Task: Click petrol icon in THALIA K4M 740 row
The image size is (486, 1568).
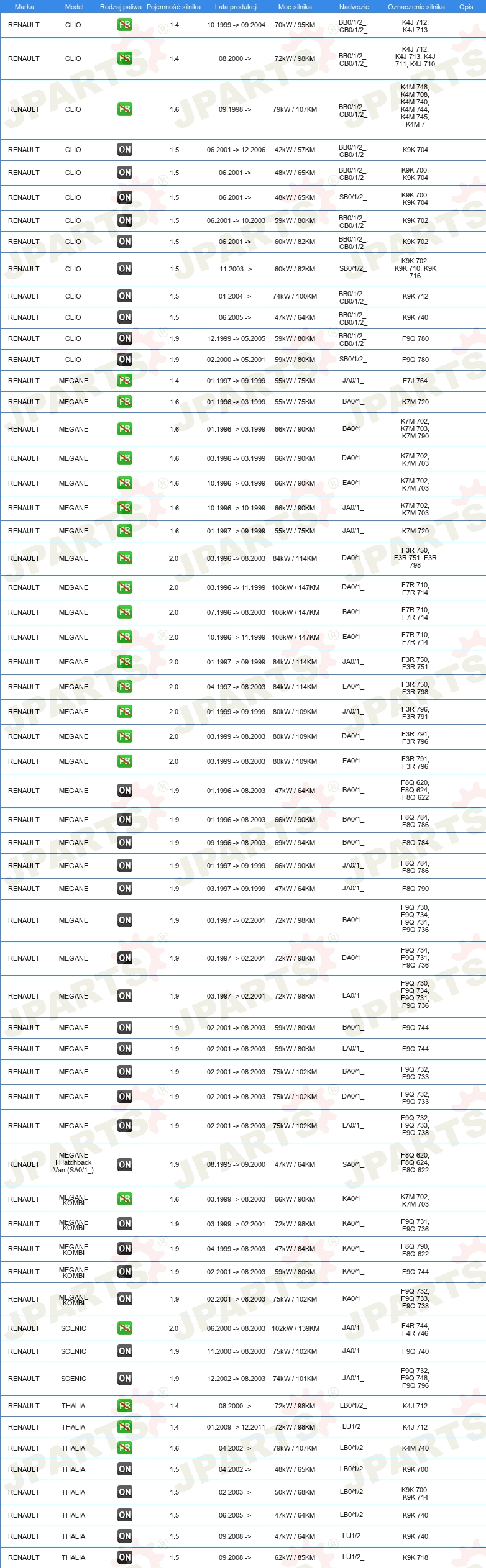Action: pyautogui.click(x=124, y=1448)
